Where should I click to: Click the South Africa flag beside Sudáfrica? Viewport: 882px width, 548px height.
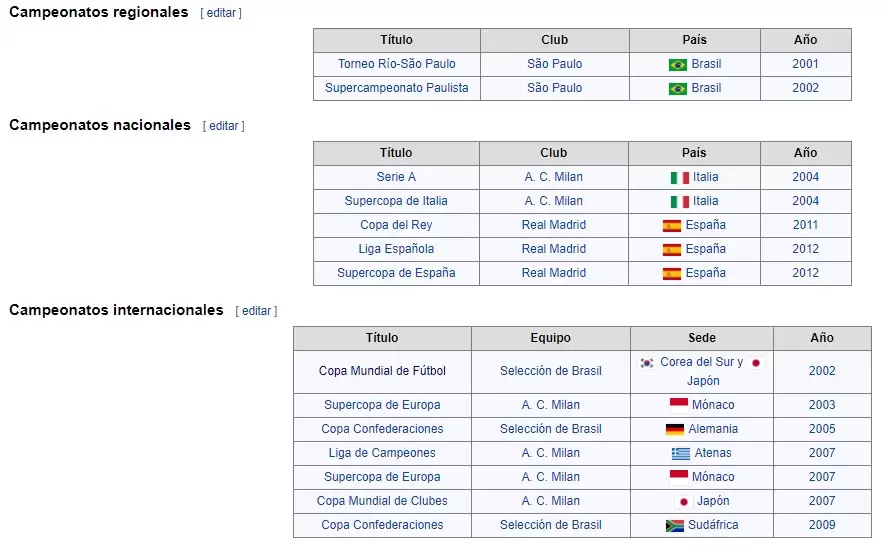[x=675, y=525]
